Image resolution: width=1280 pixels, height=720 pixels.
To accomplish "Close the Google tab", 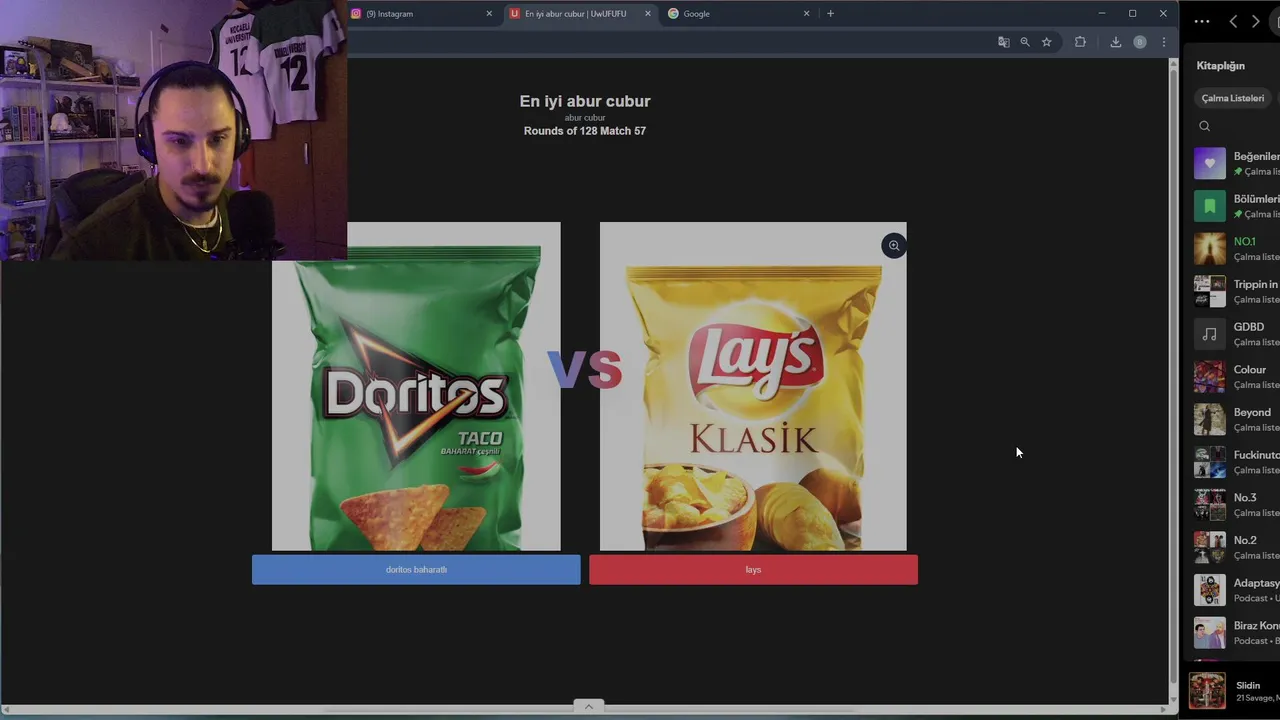I will (x=806, y=14).
